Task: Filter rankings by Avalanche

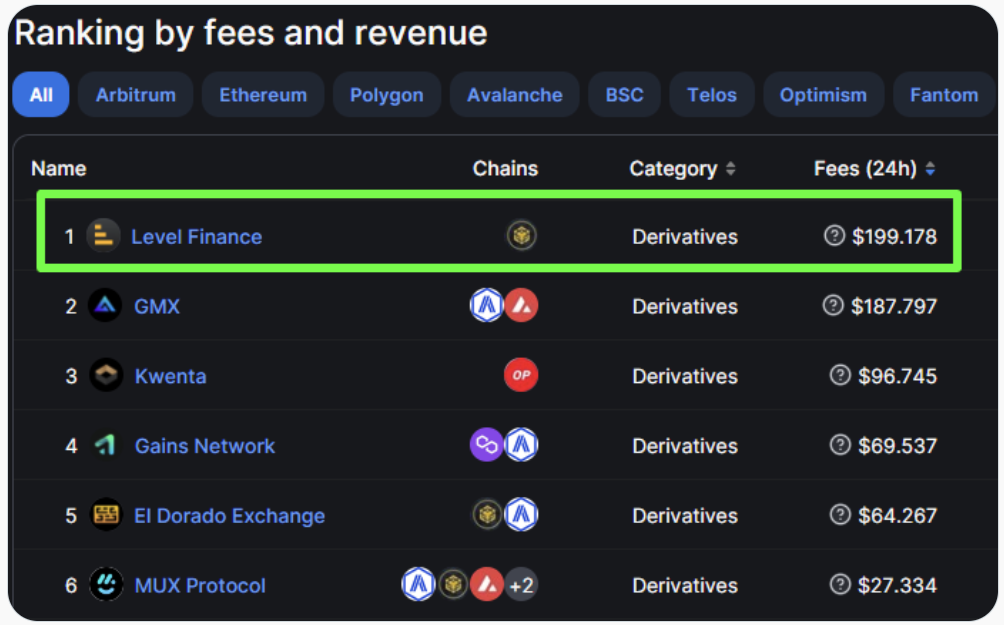Action: (514, 95)
